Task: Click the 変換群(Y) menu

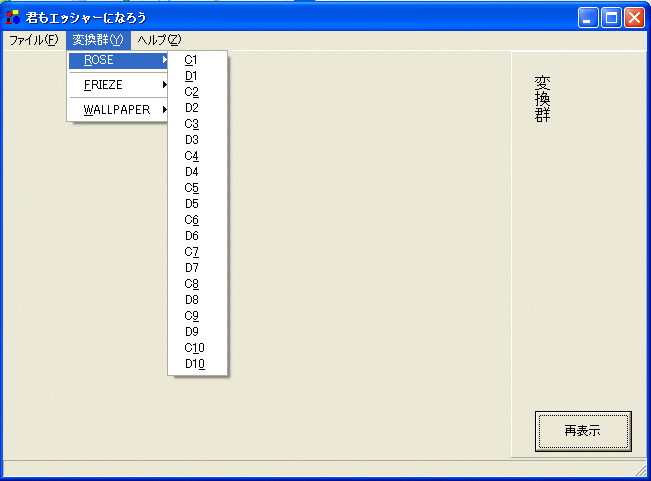Action: click(x=98, y=40)
